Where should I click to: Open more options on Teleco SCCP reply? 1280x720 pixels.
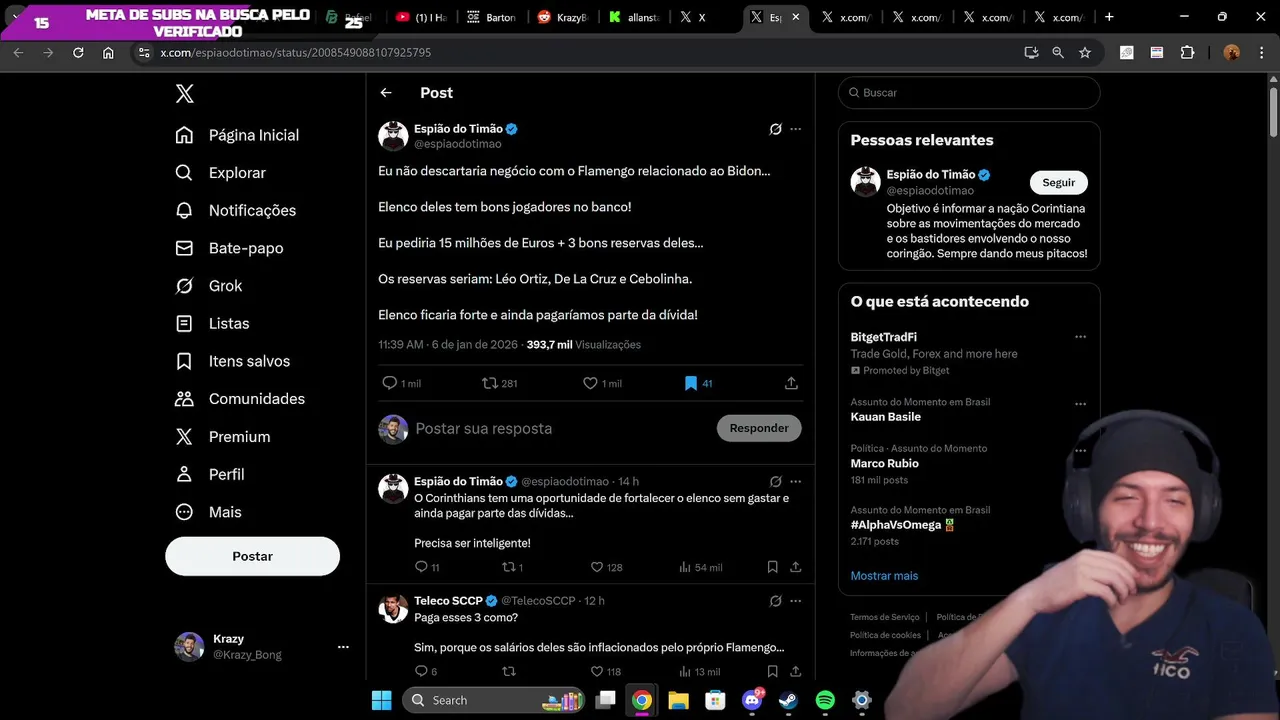(796, 601)
